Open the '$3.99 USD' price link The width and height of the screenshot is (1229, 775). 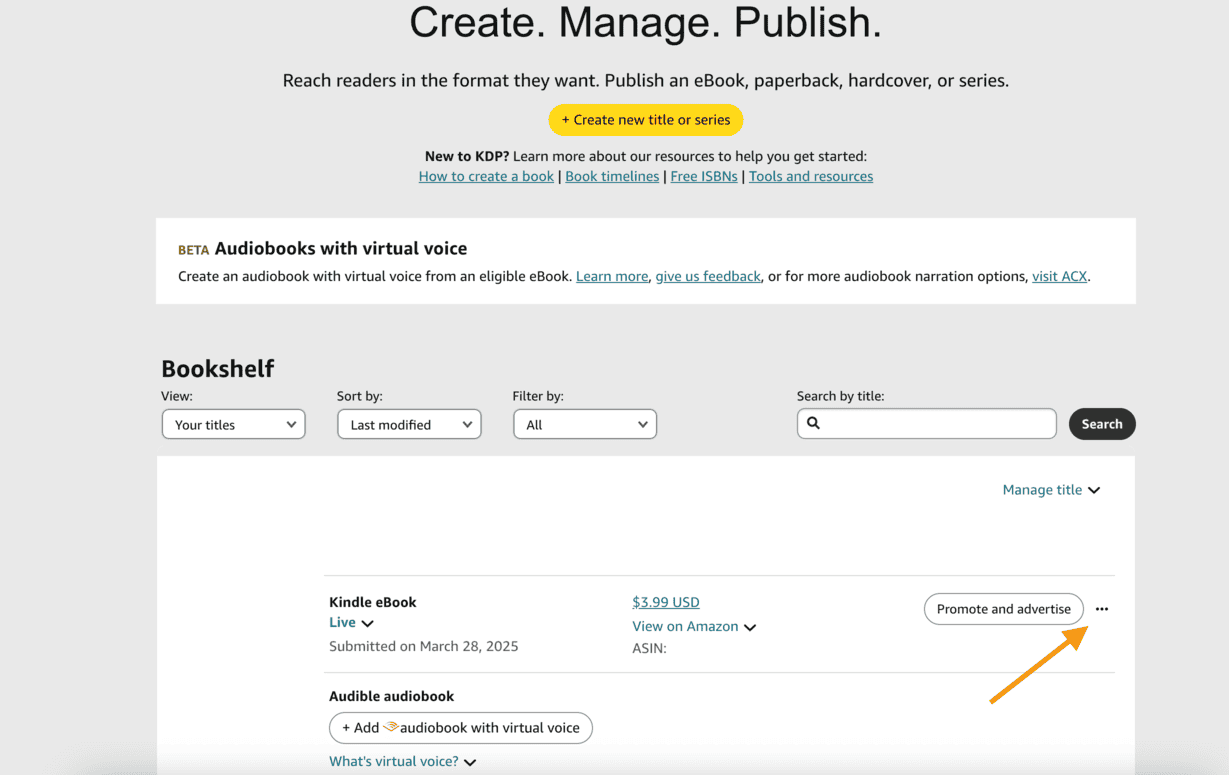[666, 602]
